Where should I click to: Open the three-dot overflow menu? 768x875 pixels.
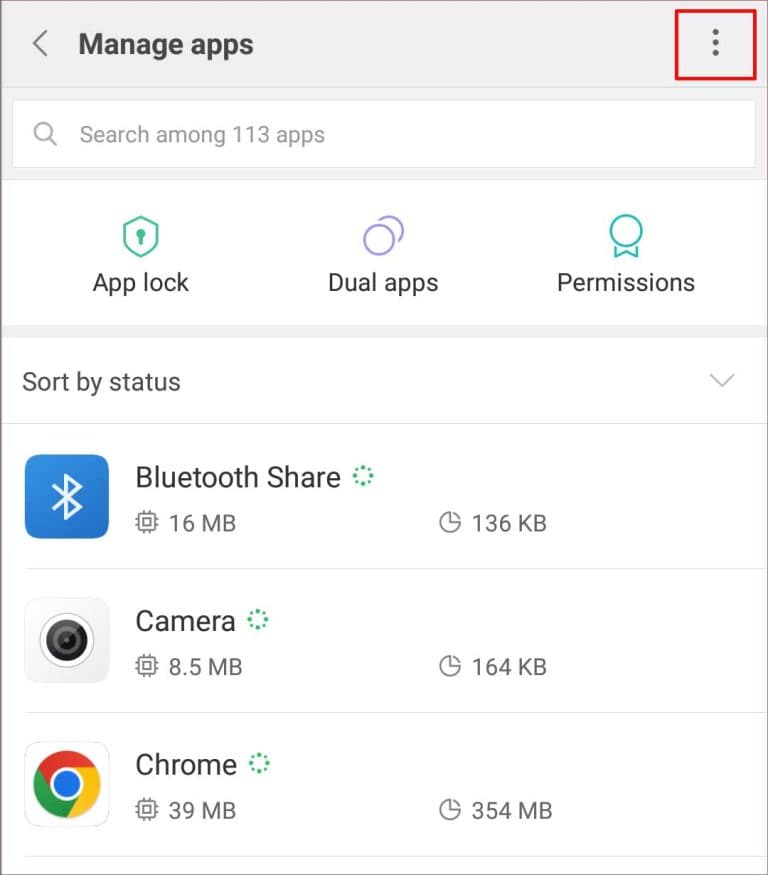[x=715, y=44]
